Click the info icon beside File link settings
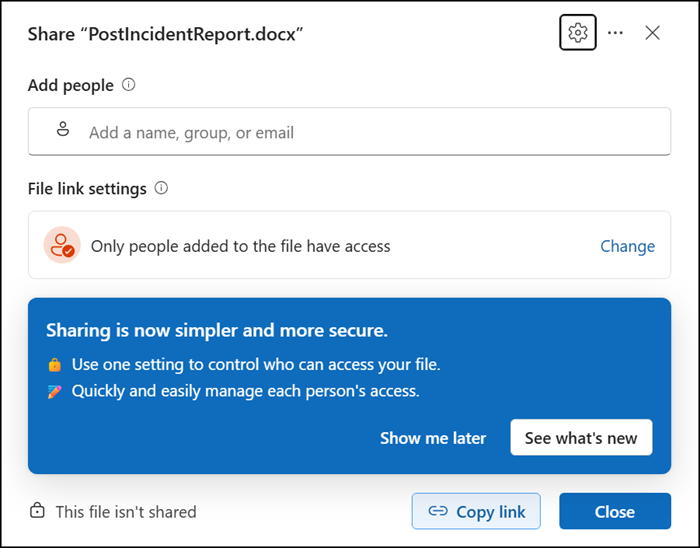The image size is (700, 548). coord(161,188)
